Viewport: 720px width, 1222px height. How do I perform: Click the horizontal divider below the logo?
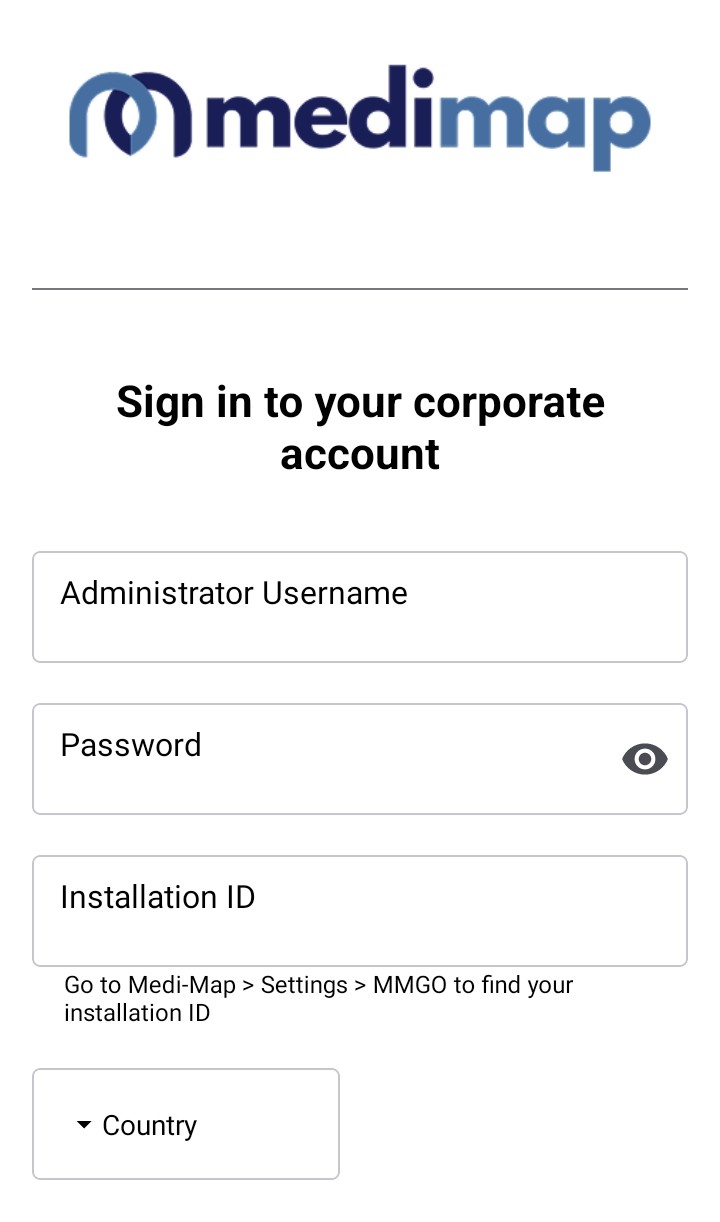point(360,289)
